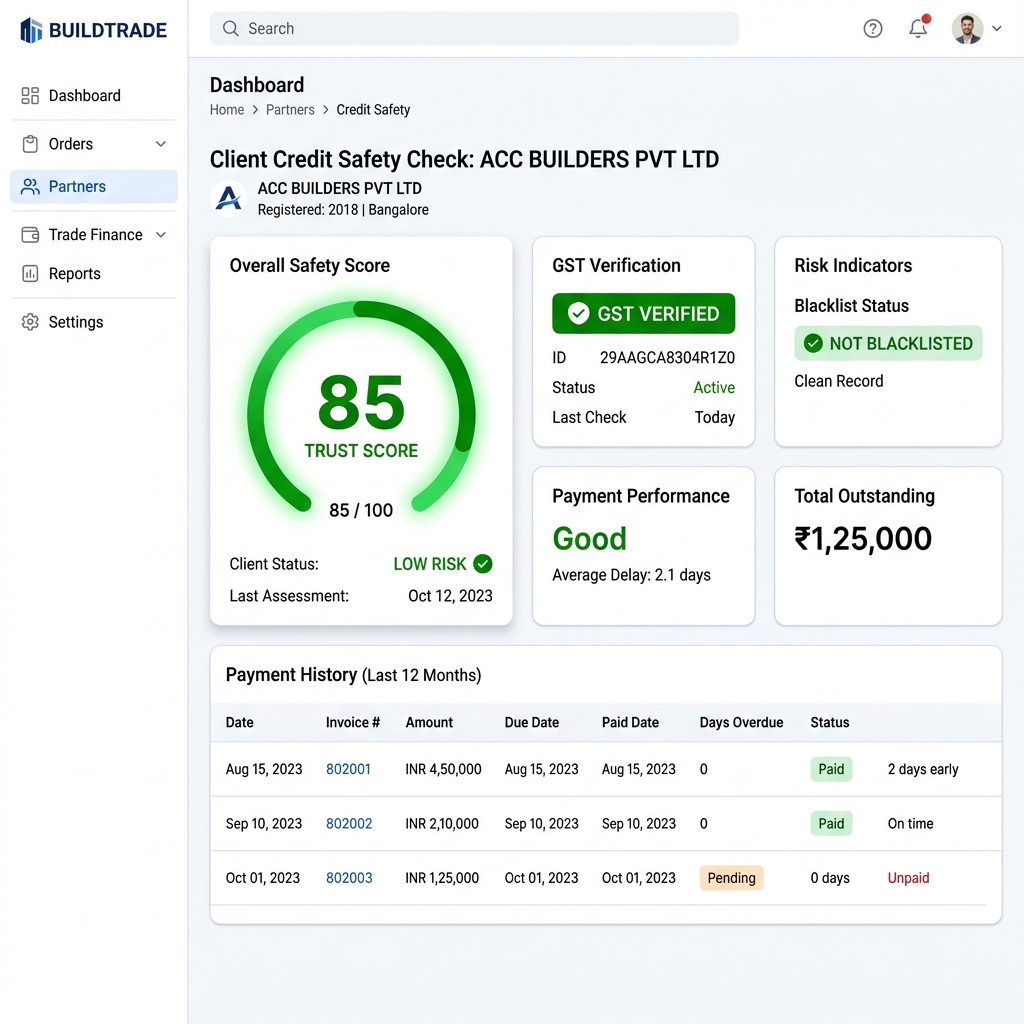Image resolution: width=1024 pixels, height=1024 pixels.
Task: Open the user account dropdown arrow
Action: tap(997, 29)
